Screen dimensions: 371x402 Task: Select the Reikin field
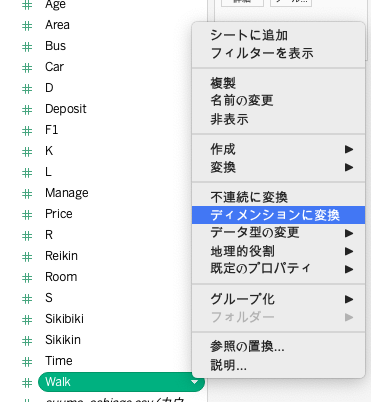(x=61, y=256)
